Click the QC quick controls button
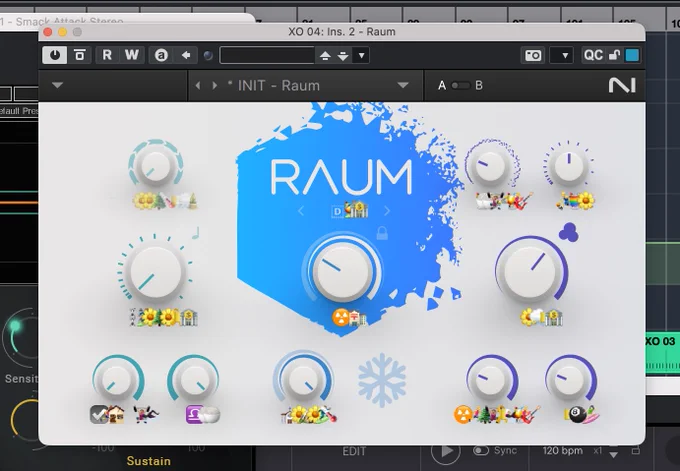This screenshot has width=680, height=471. tap(593, 55)
